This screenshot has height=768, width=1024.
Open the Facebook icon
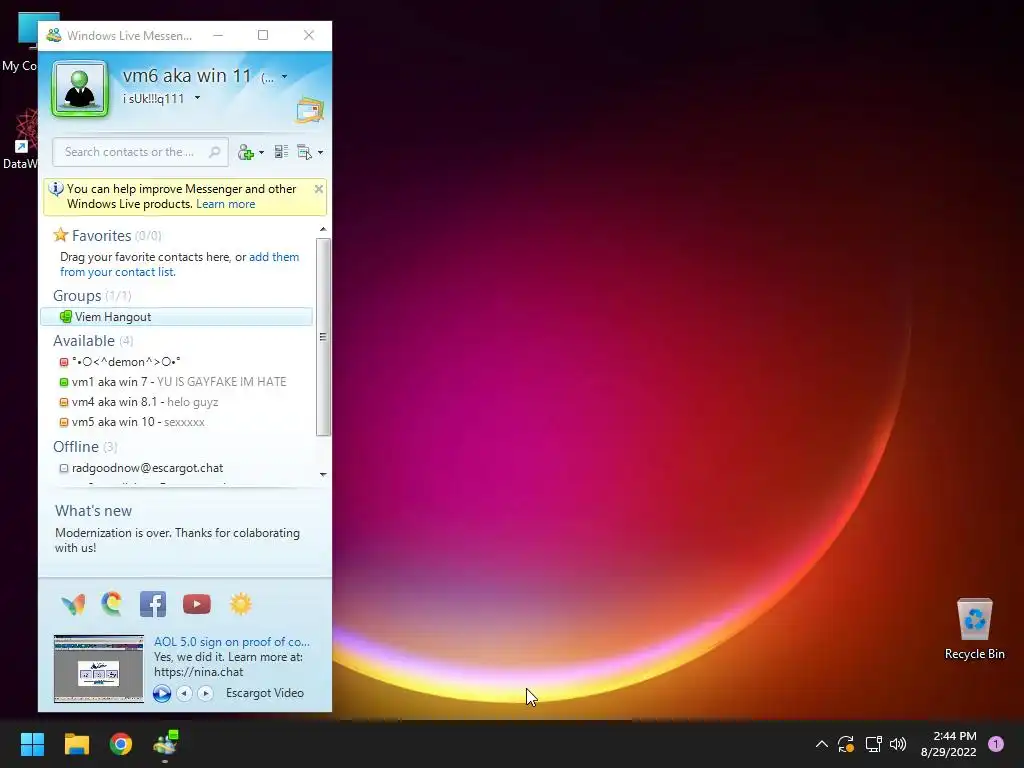pos(153,604)
